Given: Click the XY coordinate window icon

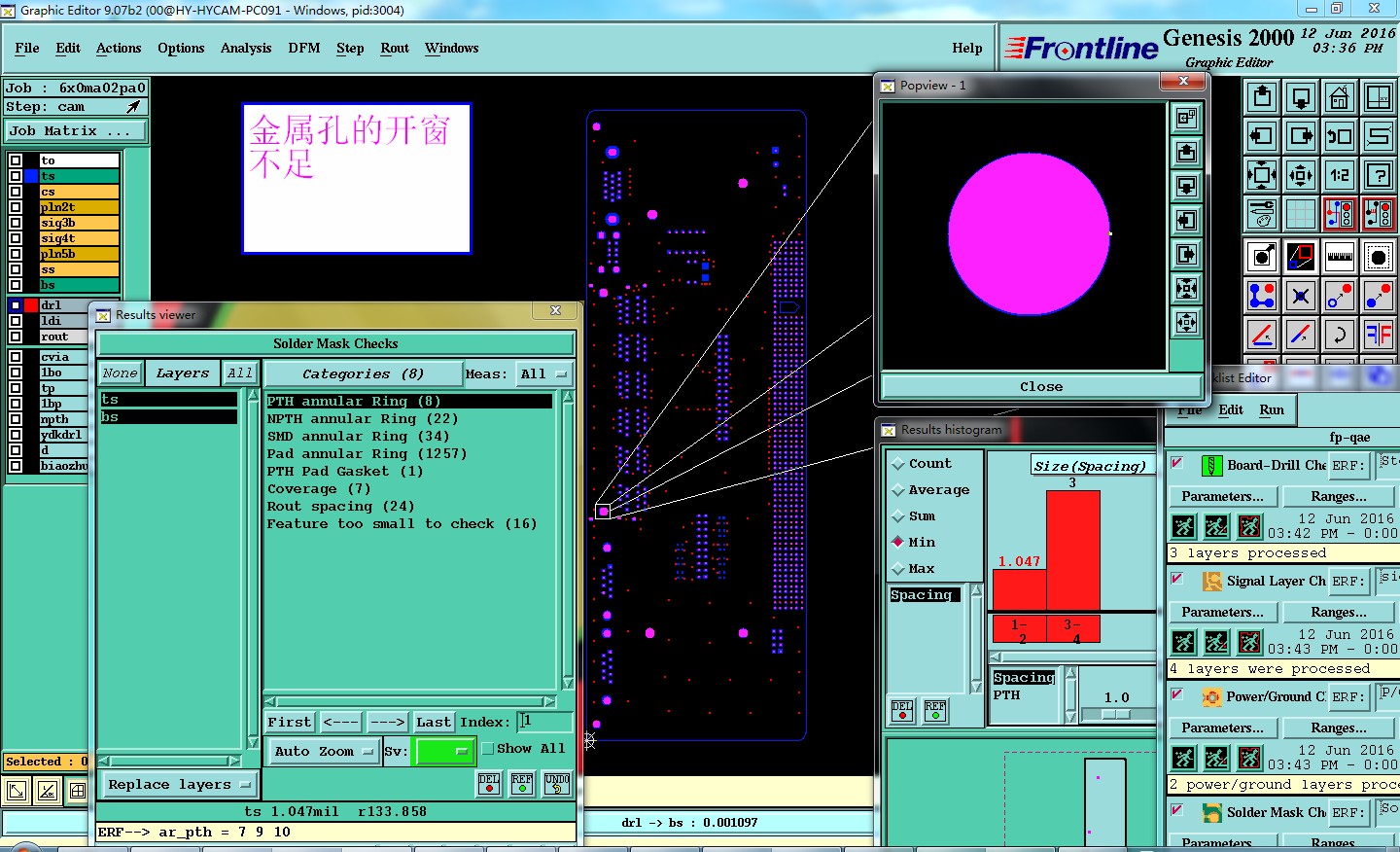Looking at the screenshot, I should (1379, 97).
